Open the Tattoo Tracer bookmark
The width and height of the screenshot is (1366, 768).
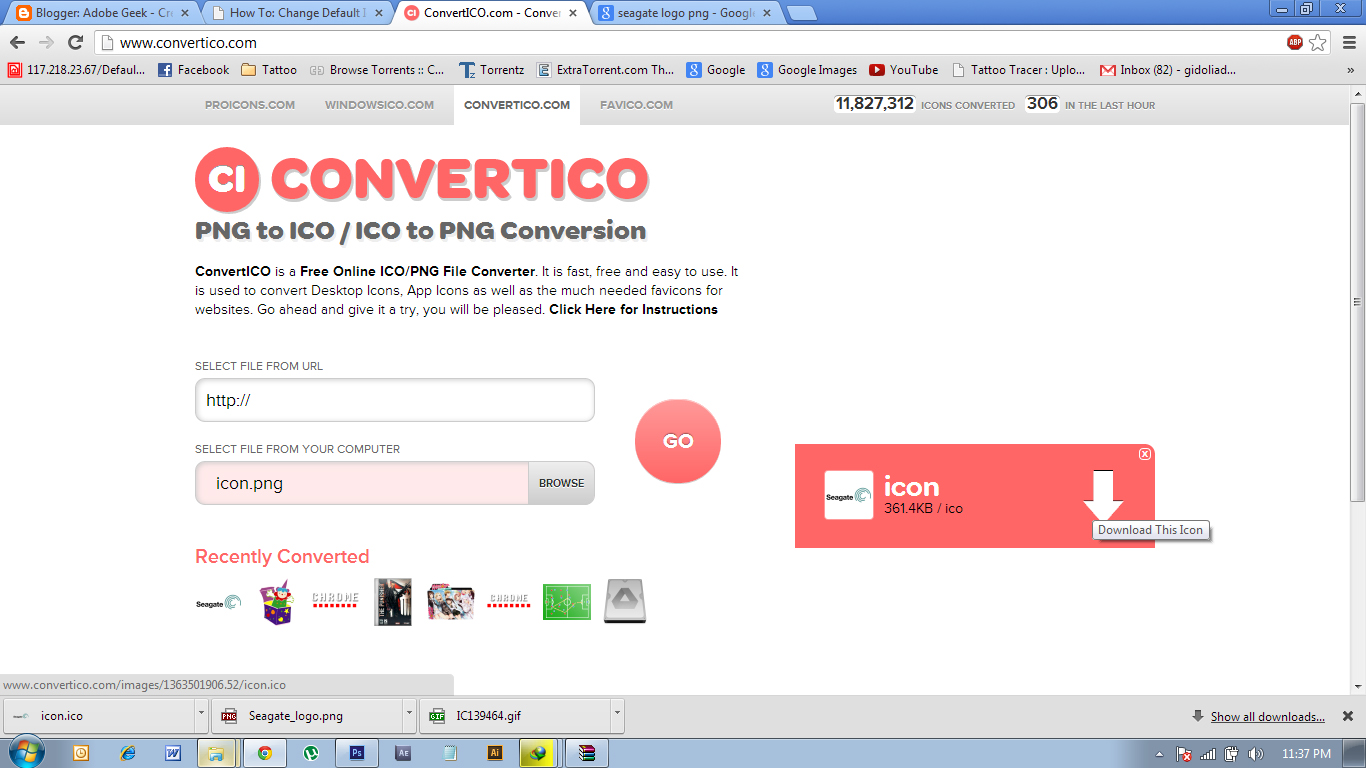pyautogui.click(x=1019, y=70)
